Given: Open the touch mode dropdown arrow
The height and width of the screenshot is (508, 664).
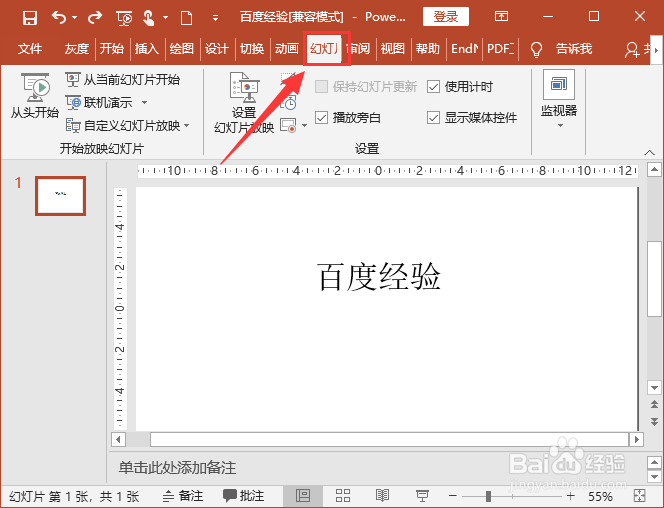Looking at the screenshot, I should [165, 17].
